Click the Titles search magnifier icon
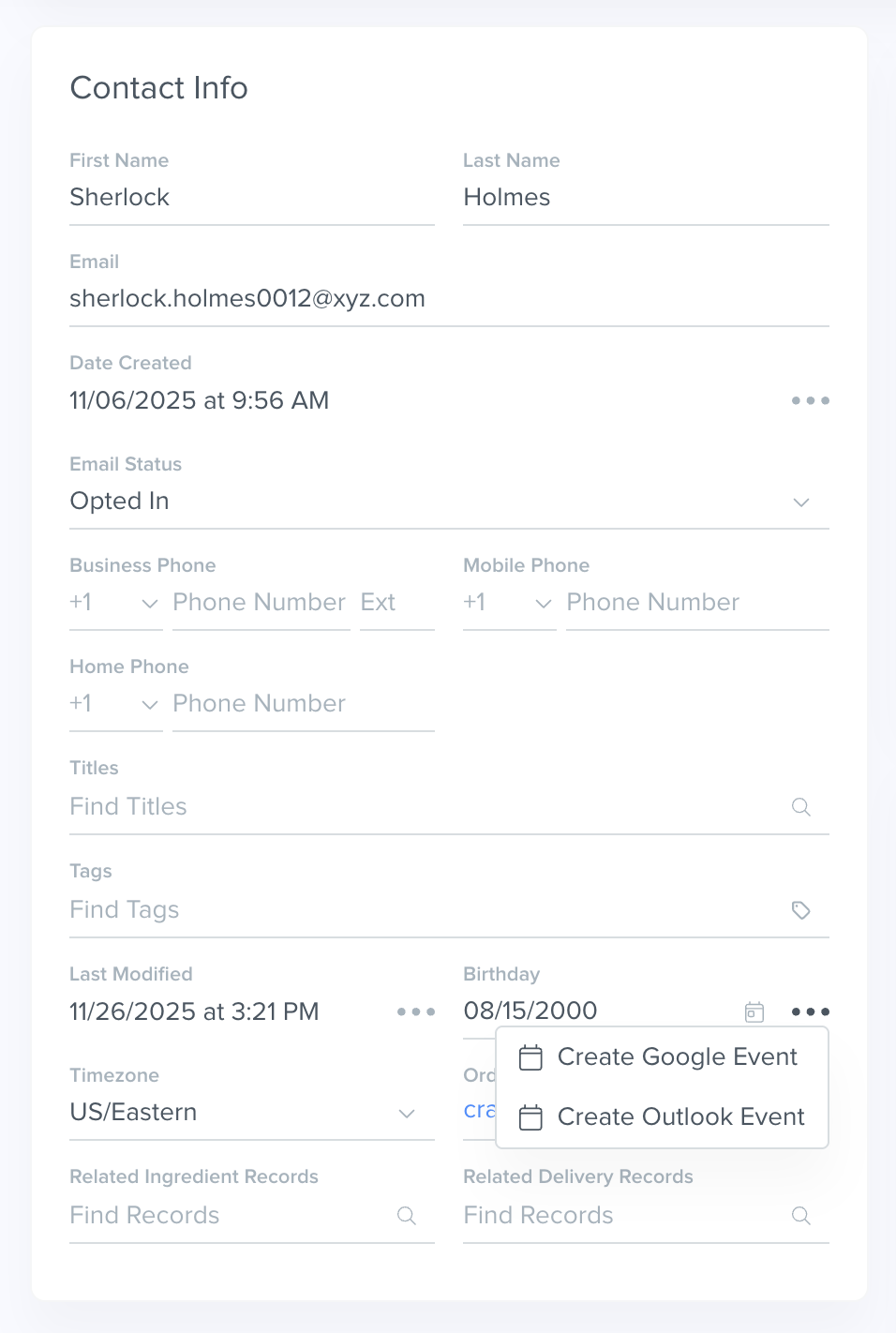Viewport: 896px width, 1333px height. click(x=800, y=807)
